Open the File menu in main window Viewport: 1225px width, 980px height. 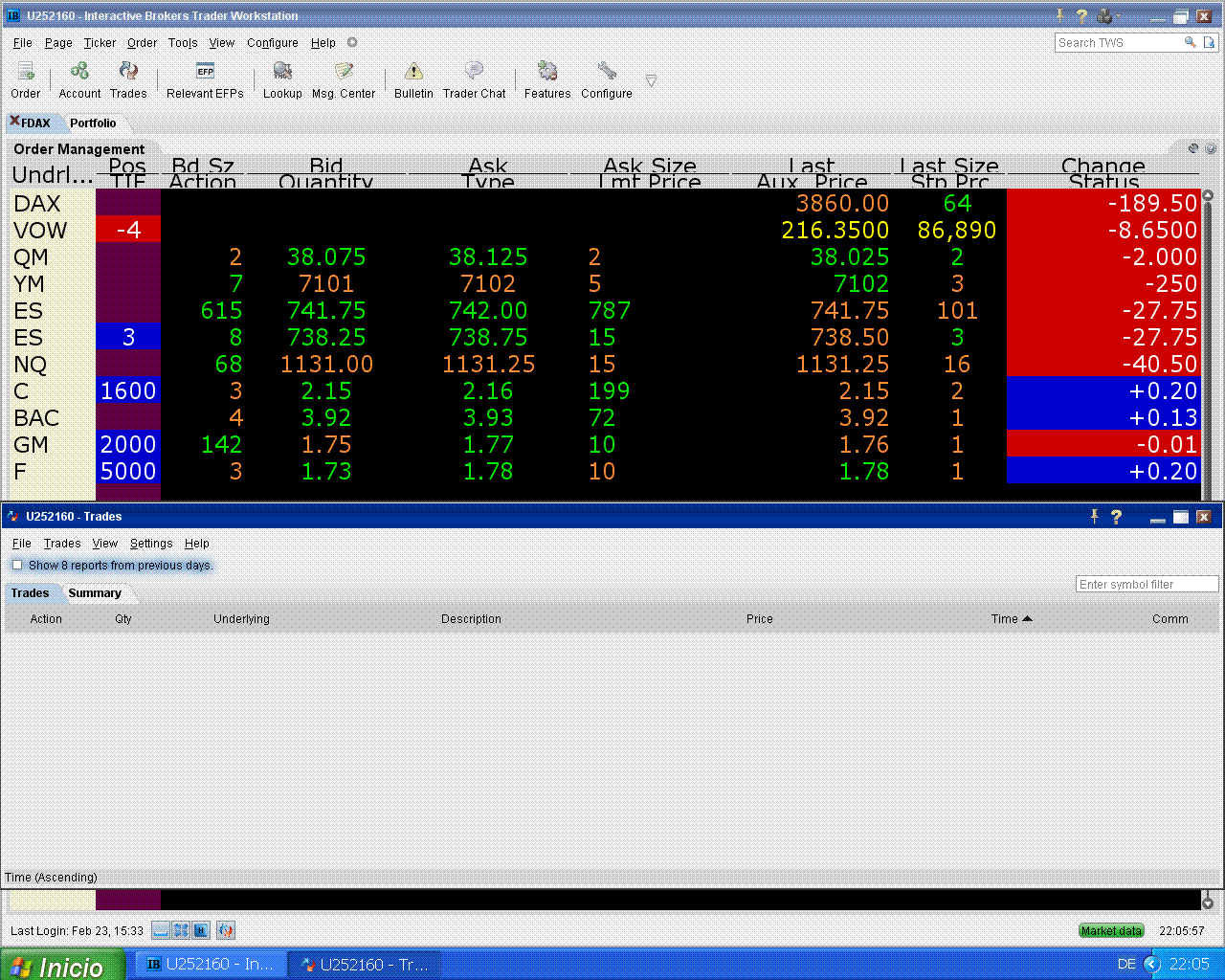coord(23,42)
